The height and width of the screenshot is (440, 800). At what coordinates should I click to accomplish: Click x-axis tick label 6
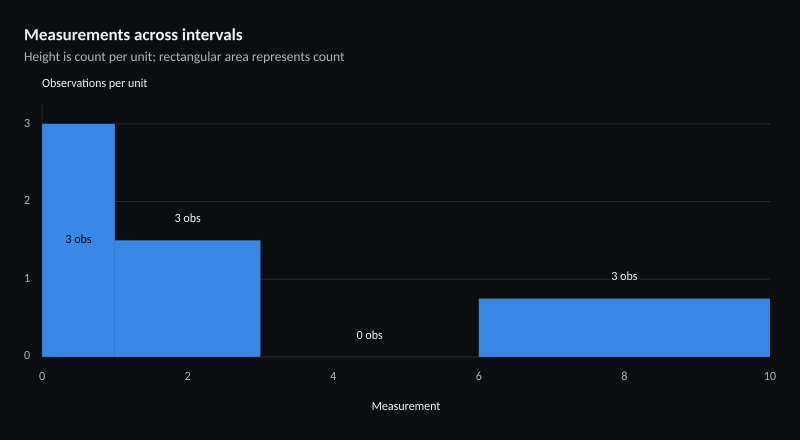[x=479, y=376]
